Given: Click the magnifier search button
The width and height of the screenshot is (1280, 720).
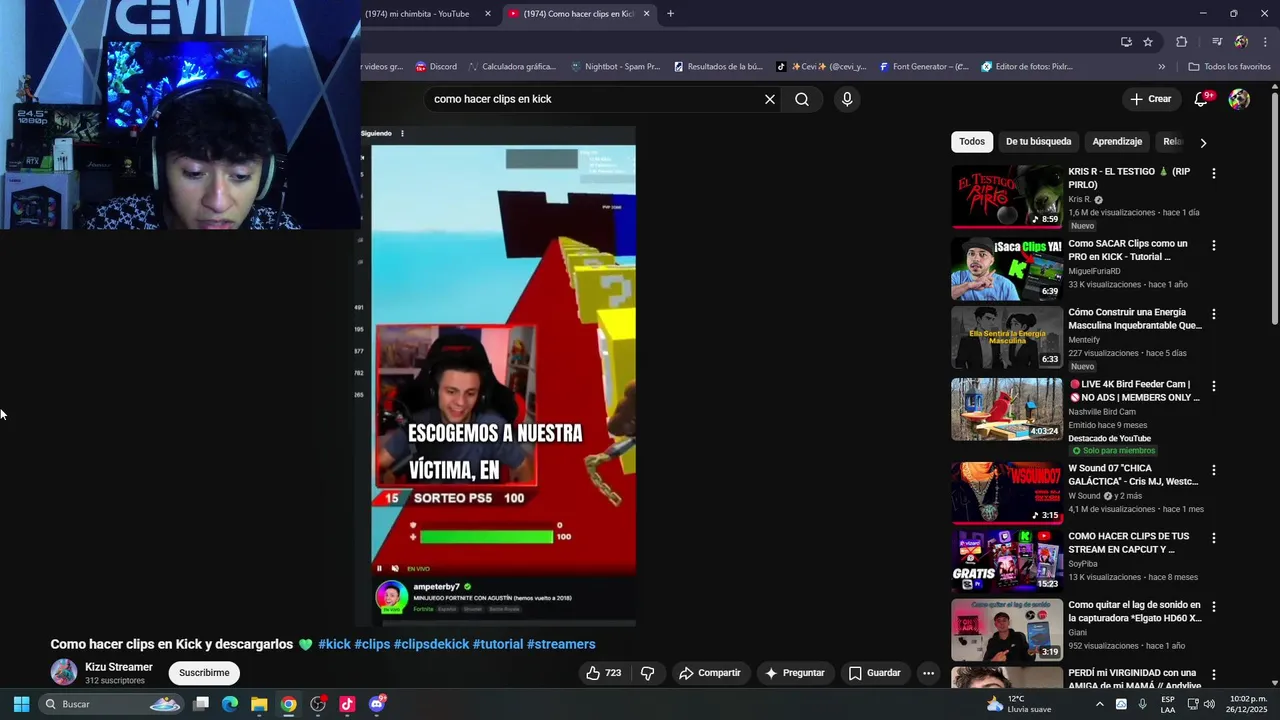Looking at the screenshot, I should [802, 99].
